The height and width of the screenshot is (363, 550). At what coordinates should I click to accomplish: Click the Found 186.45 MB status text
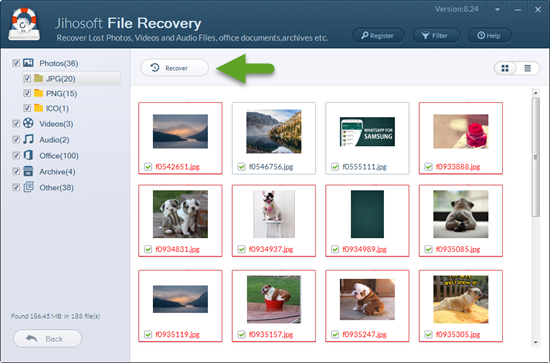pyautogui.click(x=55, y=316)
